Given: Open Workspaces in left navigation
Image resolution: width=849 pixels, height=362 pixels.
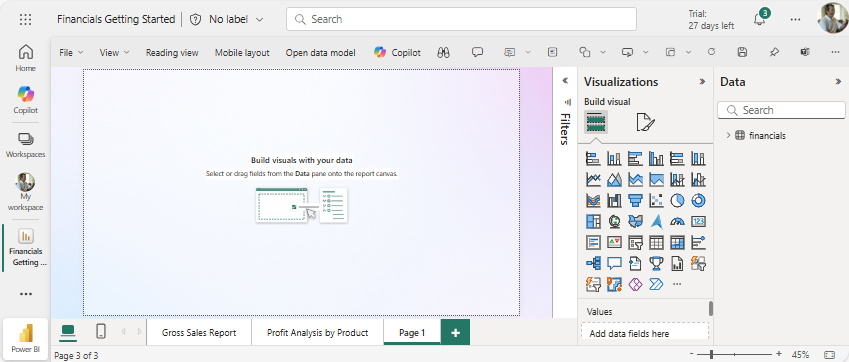Looking at the screenshot, I should click(x=25, y=144).
